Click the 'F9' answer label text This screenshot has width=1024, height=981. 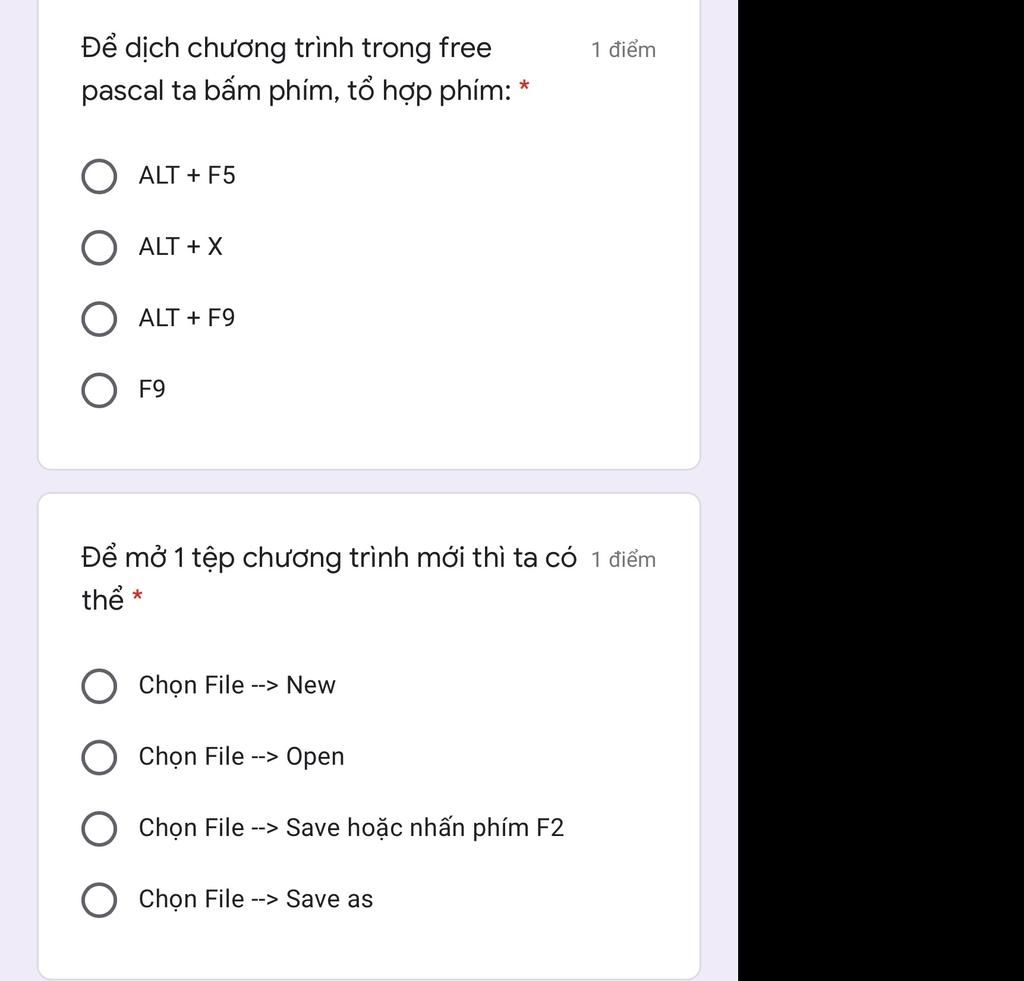coord(152,389)
